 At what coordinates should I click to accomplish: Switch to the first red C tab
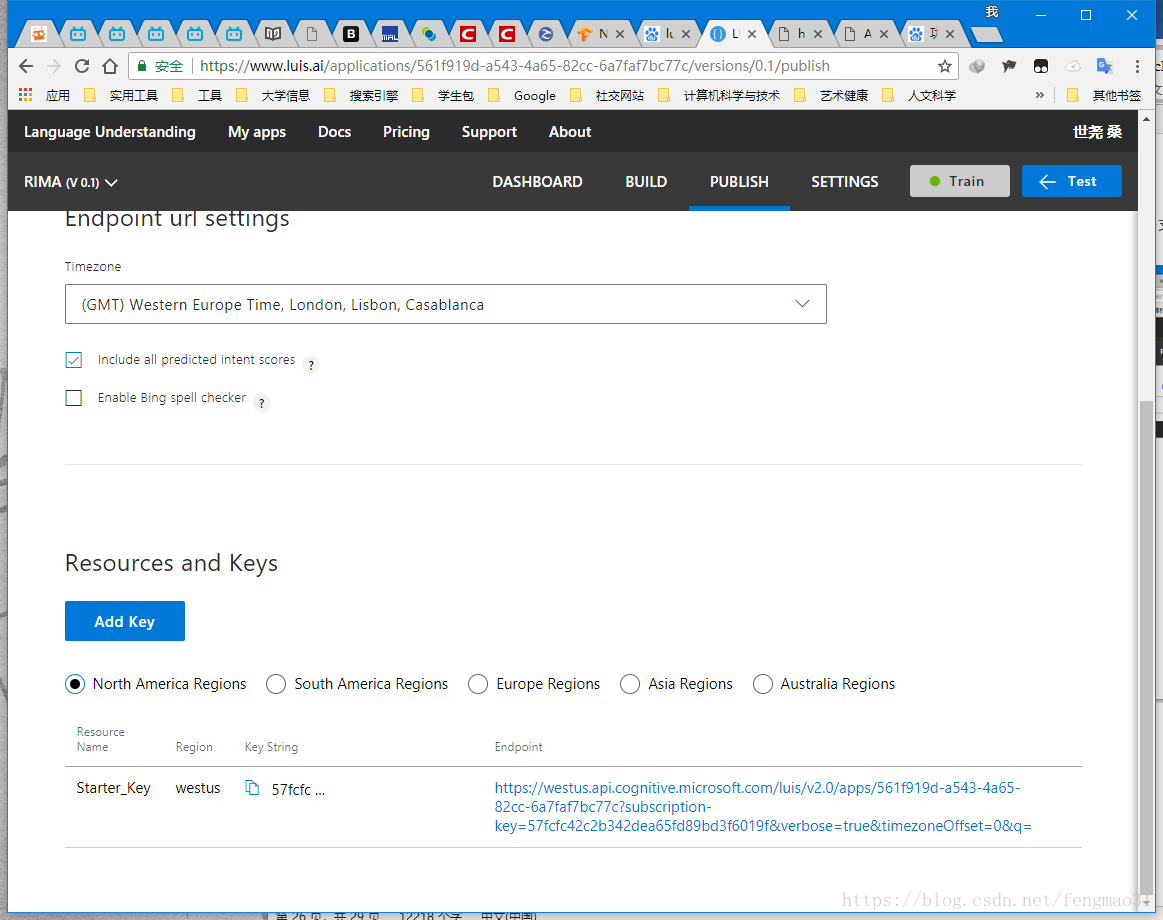(x=467, y=33)
